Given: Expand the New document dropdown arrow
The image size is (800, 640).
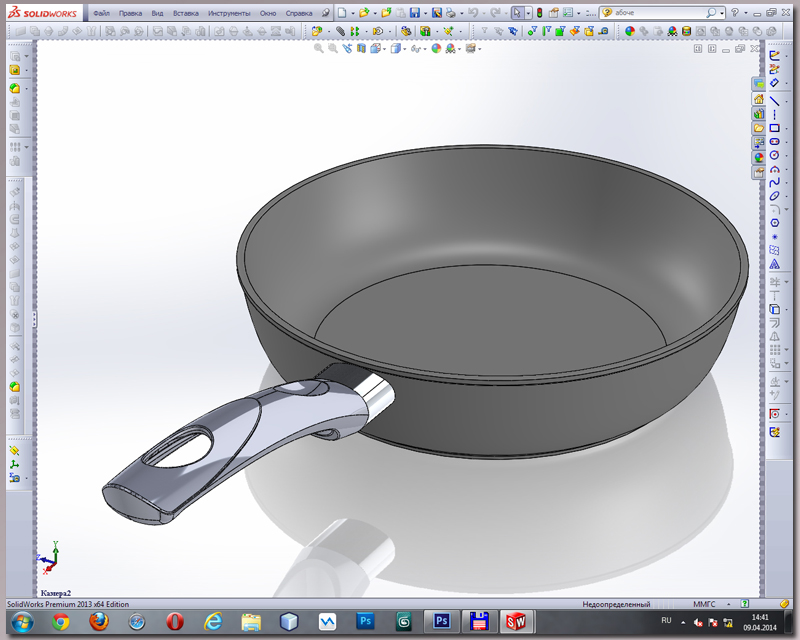Looking at the screenshot, I should [x=353, y=14].
